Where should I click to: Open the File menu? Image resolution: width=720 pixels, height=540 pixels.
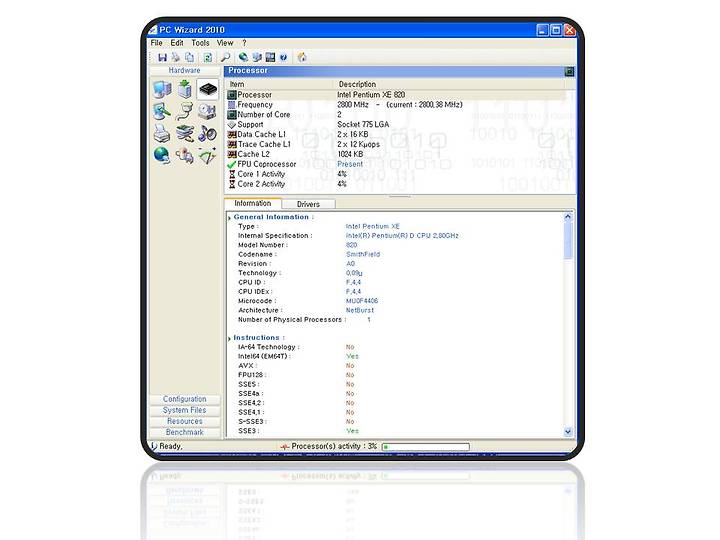pyautogui.click(x=157, y=43)
